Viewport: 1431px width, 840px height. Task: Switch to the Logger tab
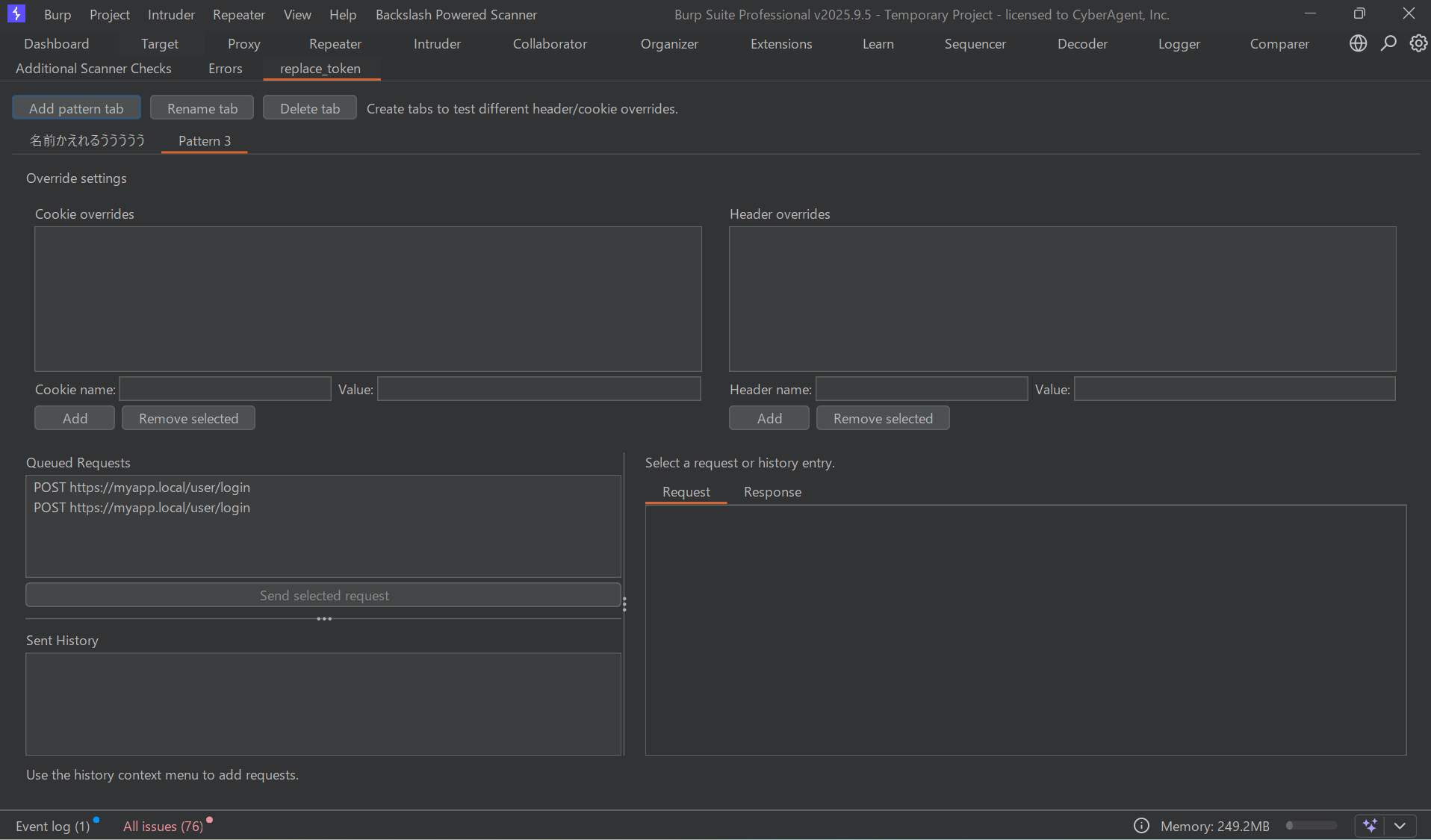(1179, 43)
